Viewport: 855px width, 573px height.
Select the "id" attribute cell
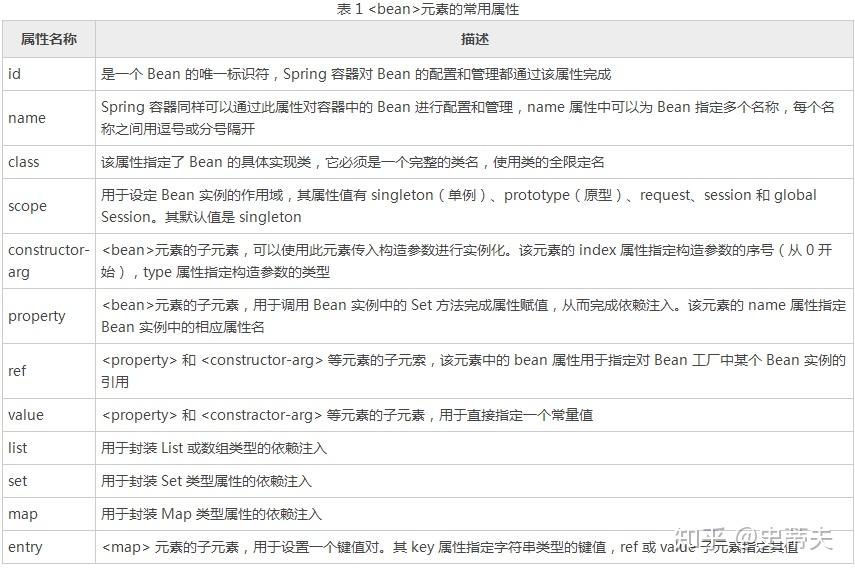[49, 74]
